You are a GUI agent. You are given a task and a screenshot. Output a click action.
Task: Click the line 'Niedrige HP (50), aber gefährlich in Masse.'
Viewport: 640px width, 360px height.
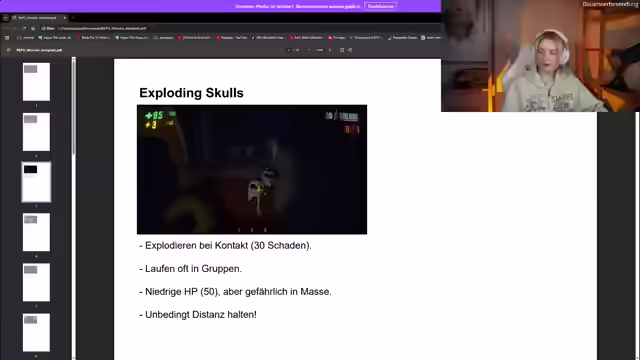pos(236,291)
